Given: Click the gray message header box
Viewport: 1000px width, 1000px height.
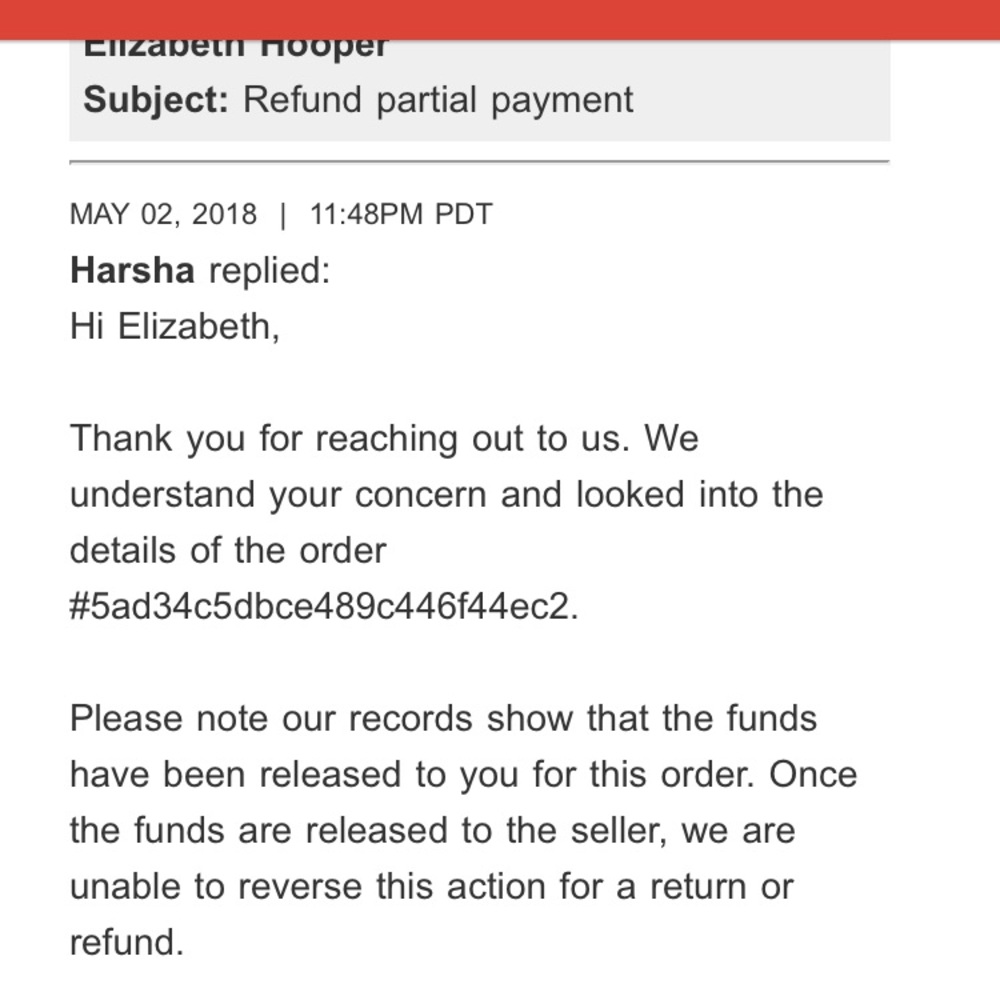Looking at the screenshot, I should (x=480, y=90).
